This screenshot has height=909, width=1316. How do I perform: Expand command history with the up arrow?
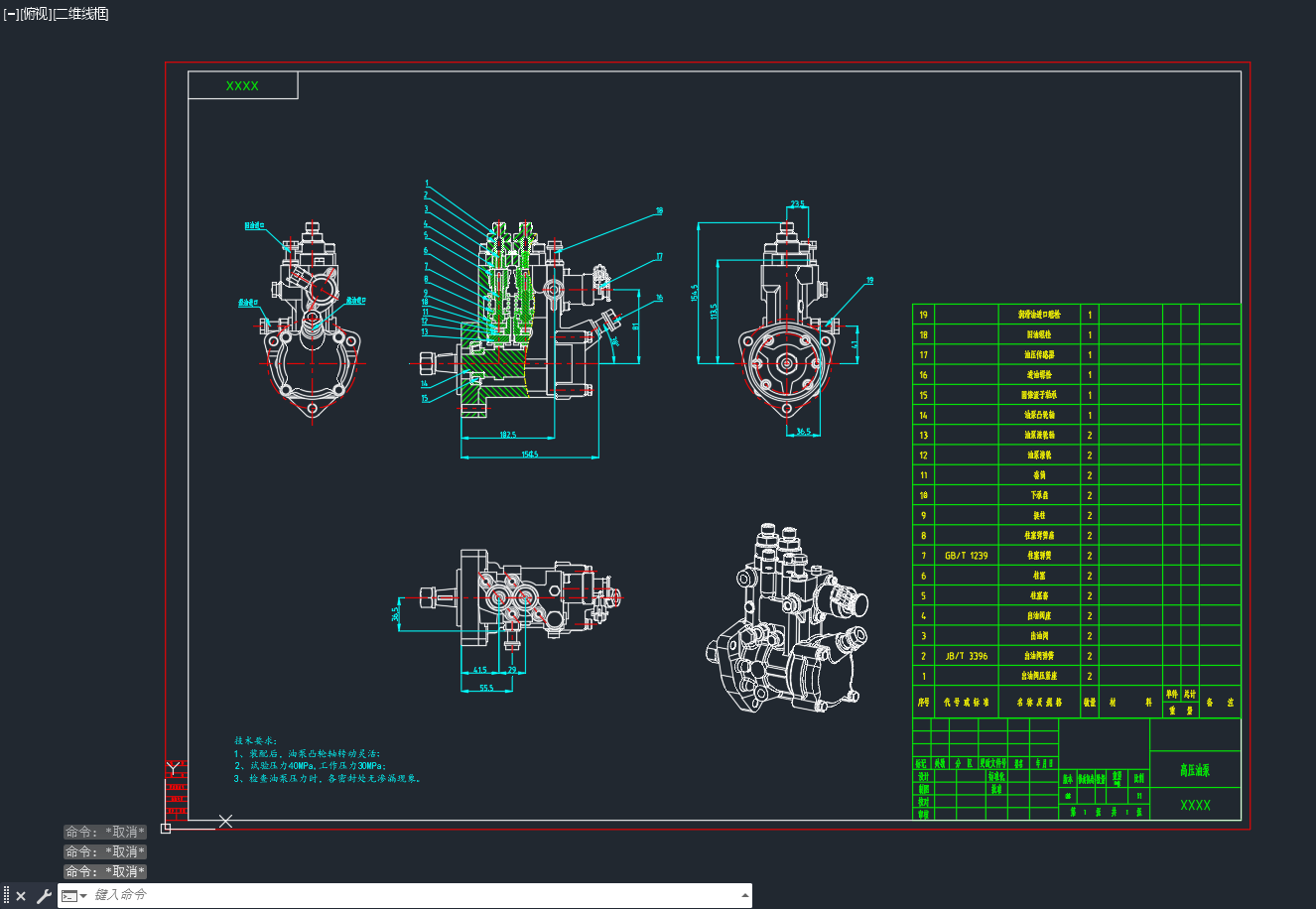pyautogui.click(x=745, y=895)
